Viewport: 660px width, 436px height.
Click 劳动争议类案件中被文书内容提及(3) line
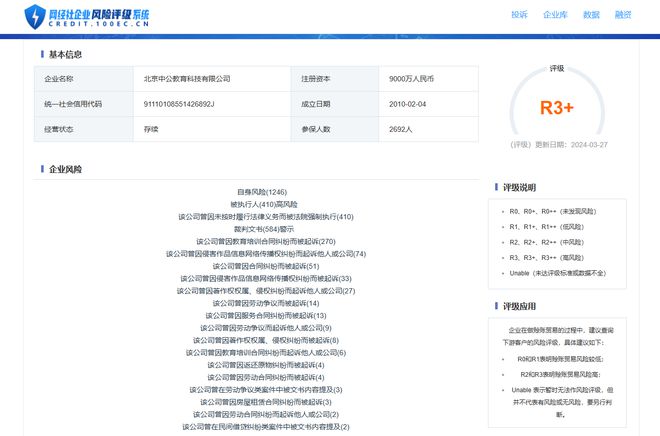tap(266, 390)
